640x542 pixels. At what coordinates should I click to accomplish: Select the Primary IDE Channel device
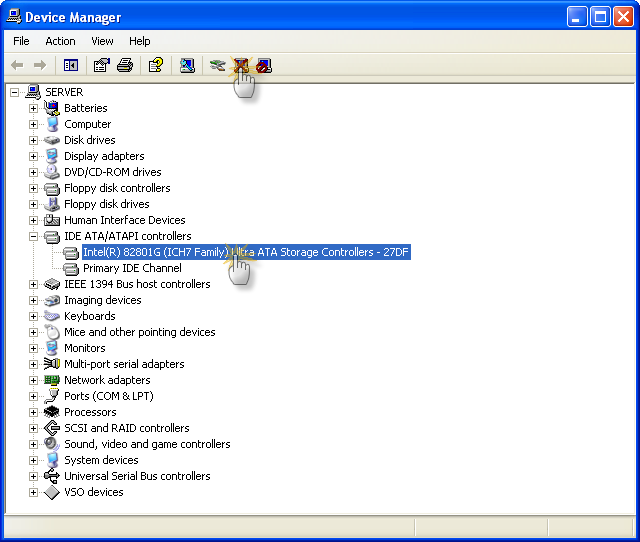(132, 268)
